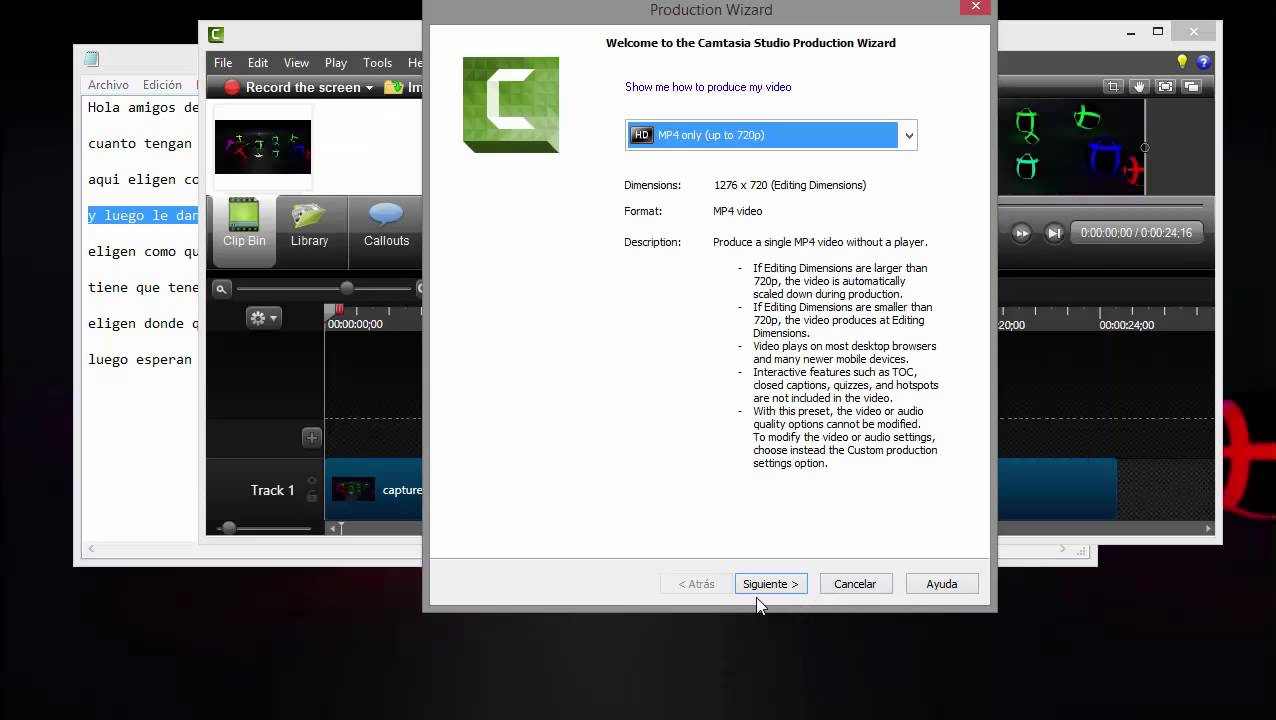Click the Siguiente > button
Image resolution: width=1276 pixels, height=720 pixels.
771,584
